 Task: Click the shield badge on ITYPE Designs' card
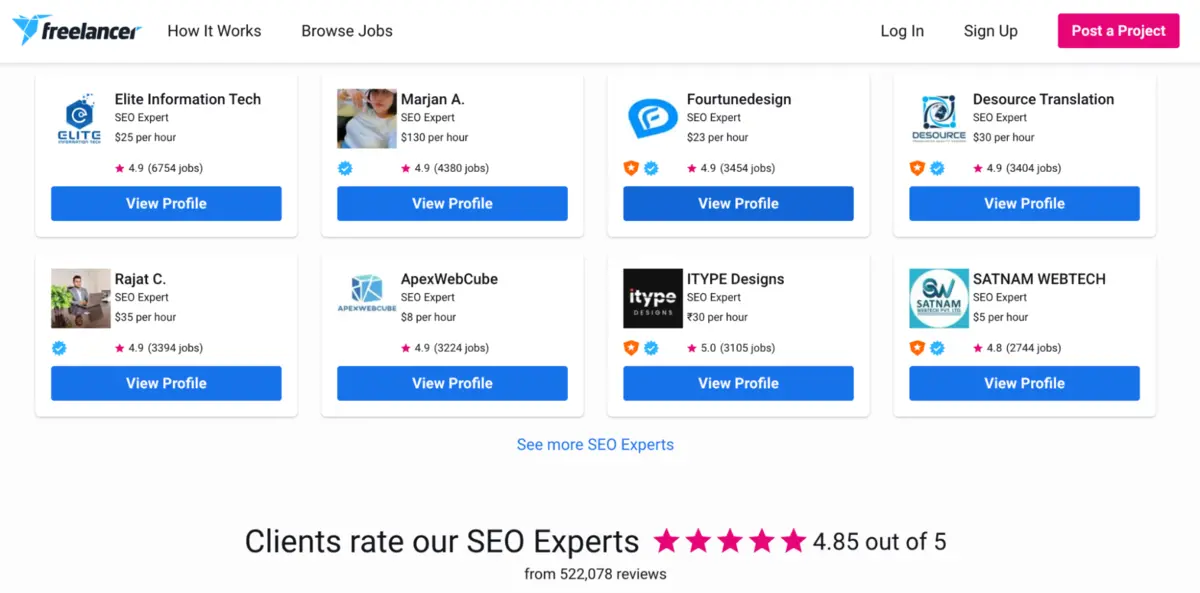pos(631,348)
